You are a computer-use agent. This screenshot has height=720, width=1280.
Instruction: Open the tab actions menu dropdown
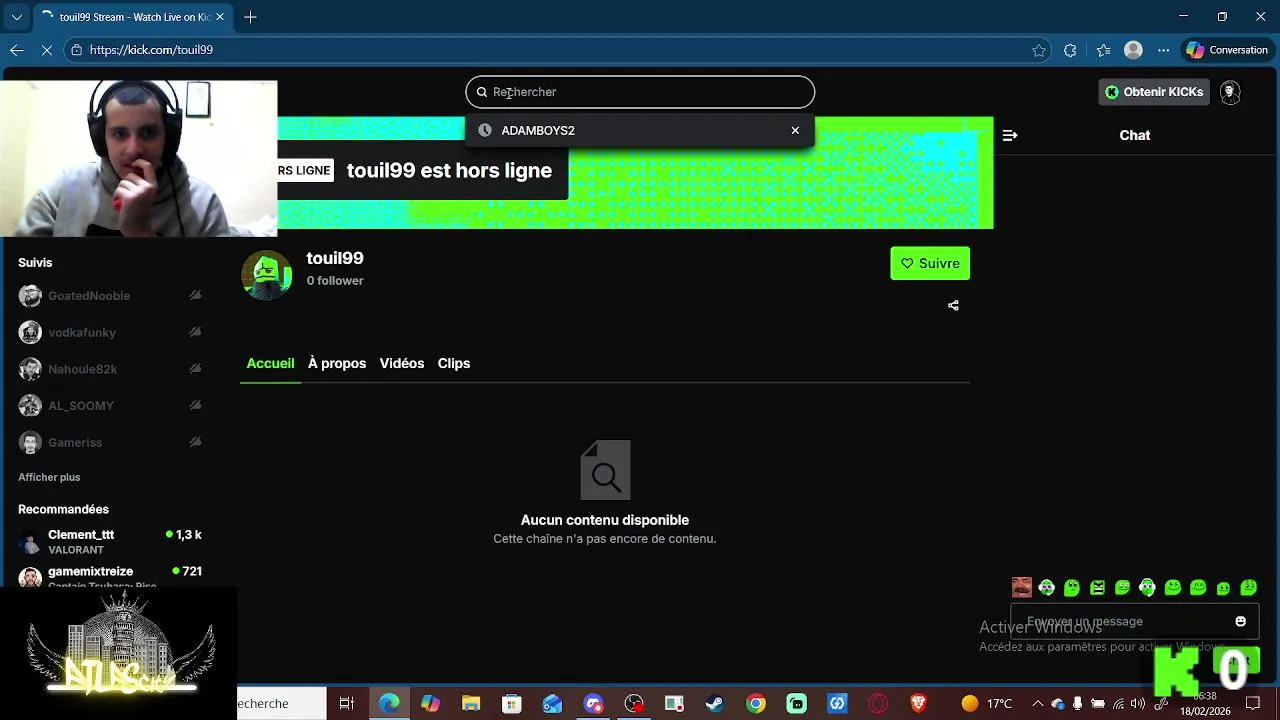point(16,17)
